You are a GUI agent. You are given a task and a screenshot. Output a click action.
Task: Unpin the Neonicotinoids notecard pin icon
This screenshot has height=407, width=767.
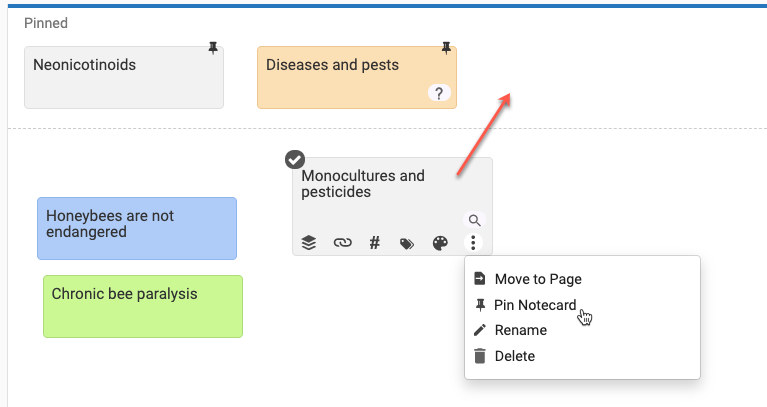212,48
